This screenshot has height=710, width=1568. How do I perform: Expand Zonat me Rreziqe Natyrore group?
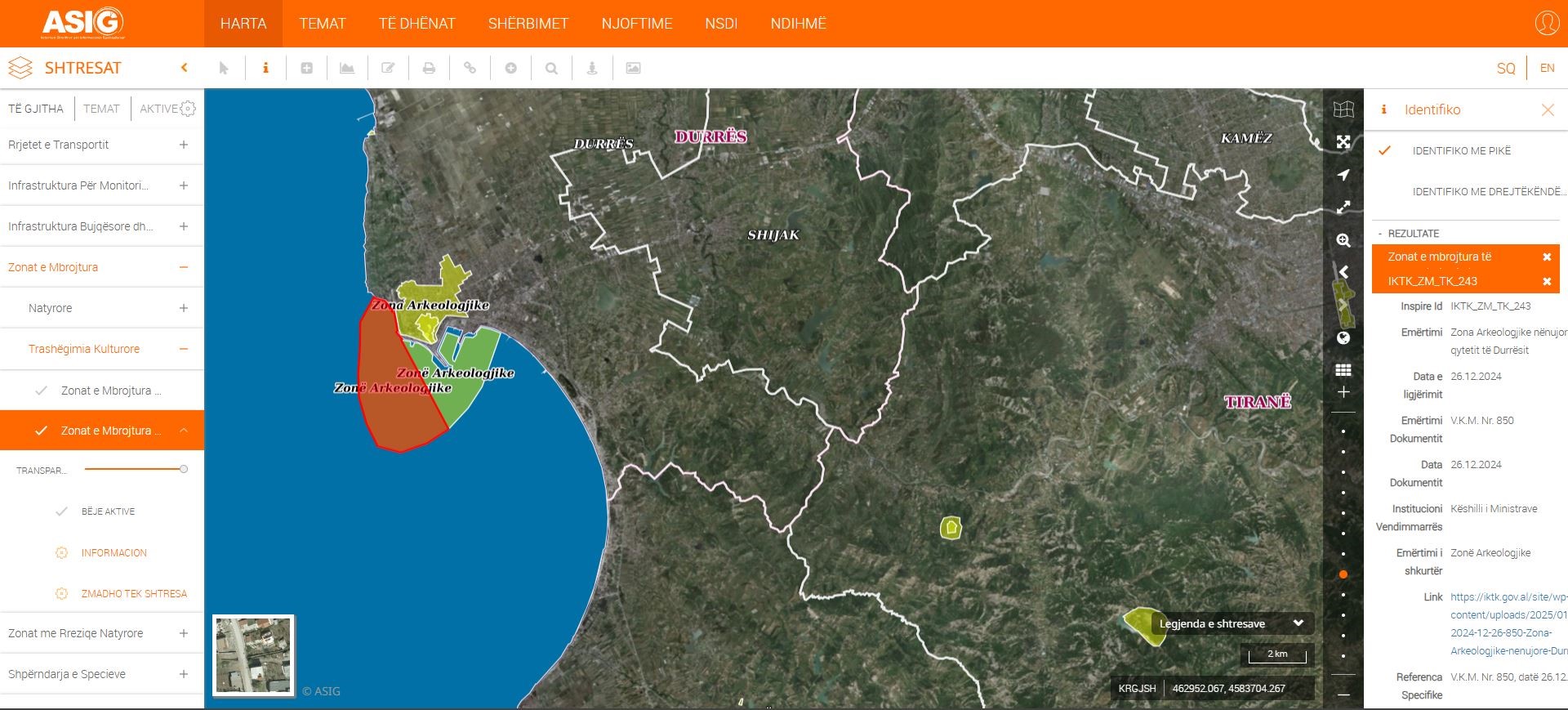pyautogui.click(x=184, y=633)
